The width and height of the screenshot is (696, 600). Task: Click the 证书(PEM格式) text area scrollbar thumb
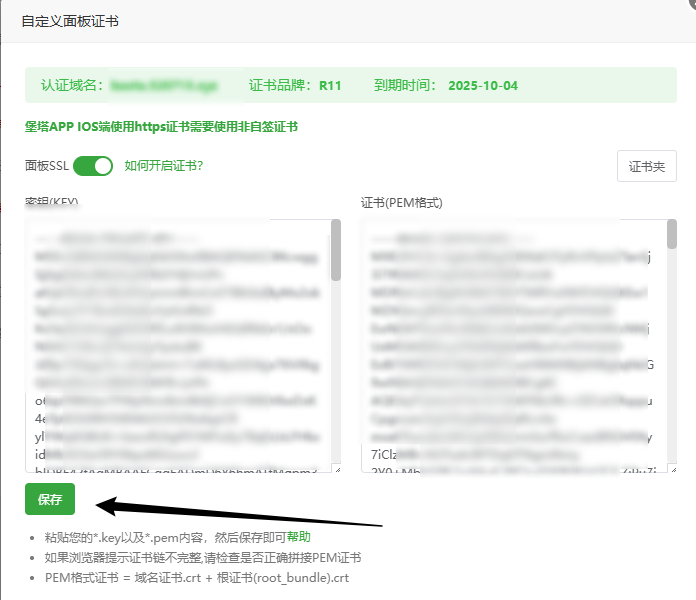pos(672,234)
